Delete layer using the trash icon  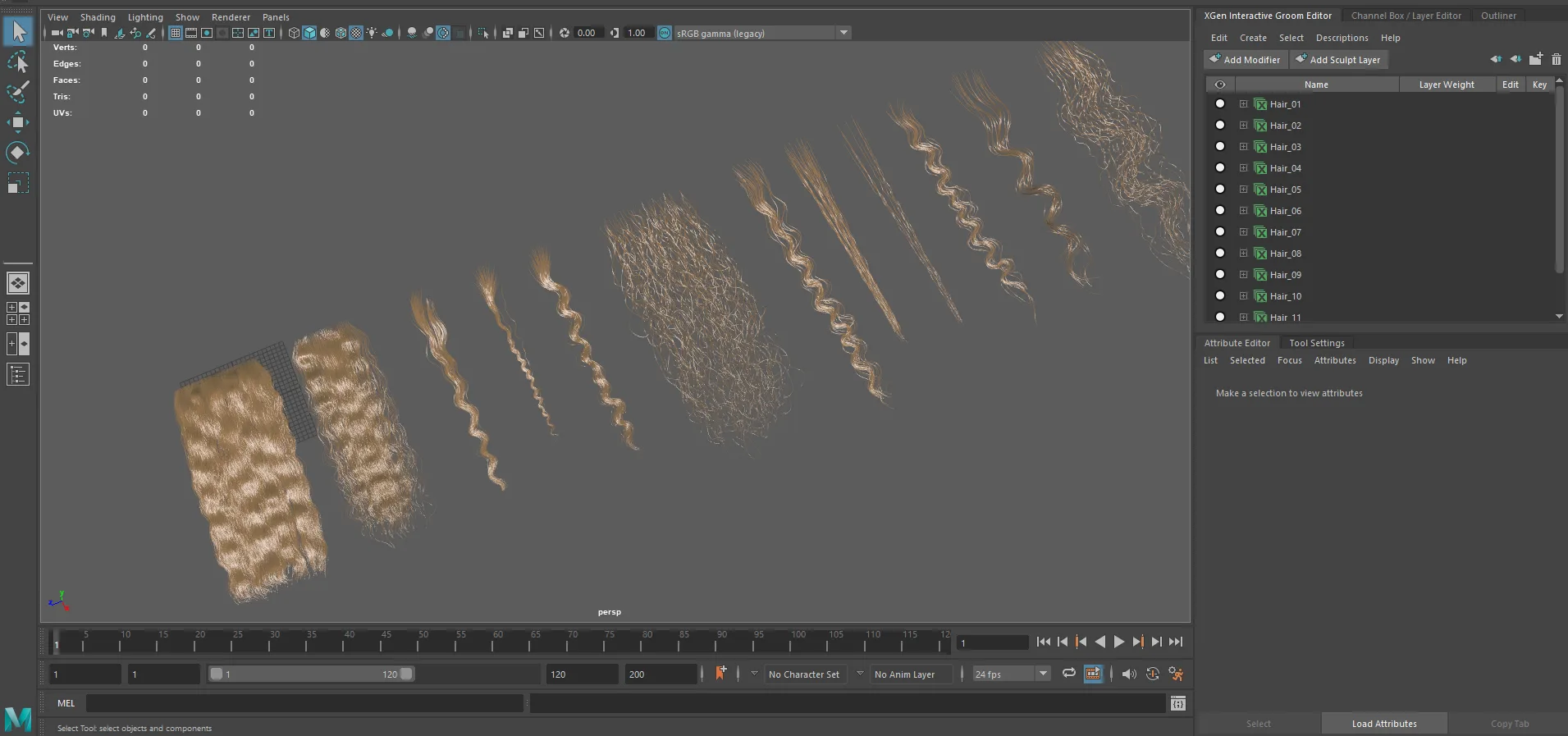click(x=1556, y=59)
